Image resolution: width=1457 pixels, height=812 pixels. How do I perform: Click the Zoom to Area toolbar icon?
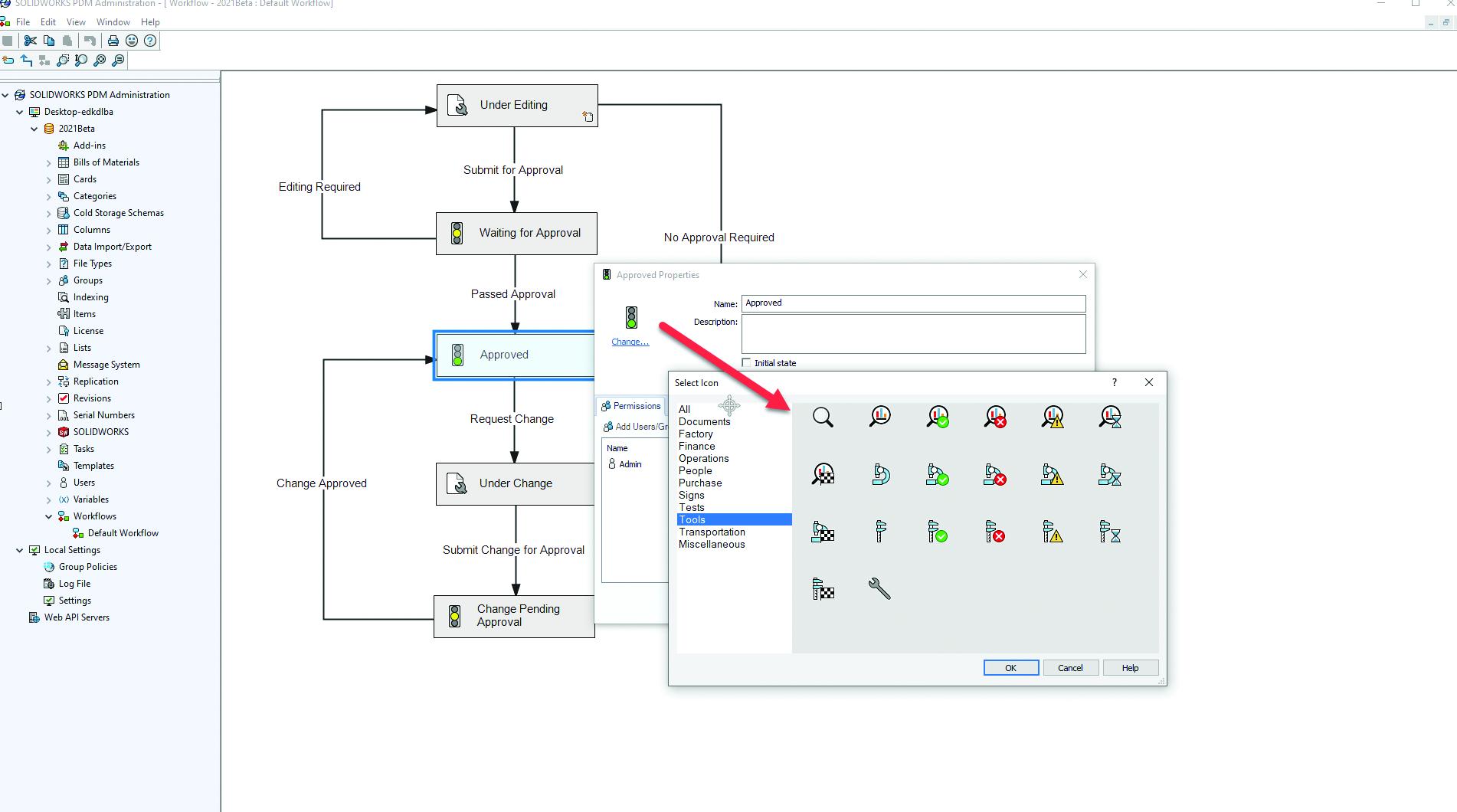[x=63, y=60]
